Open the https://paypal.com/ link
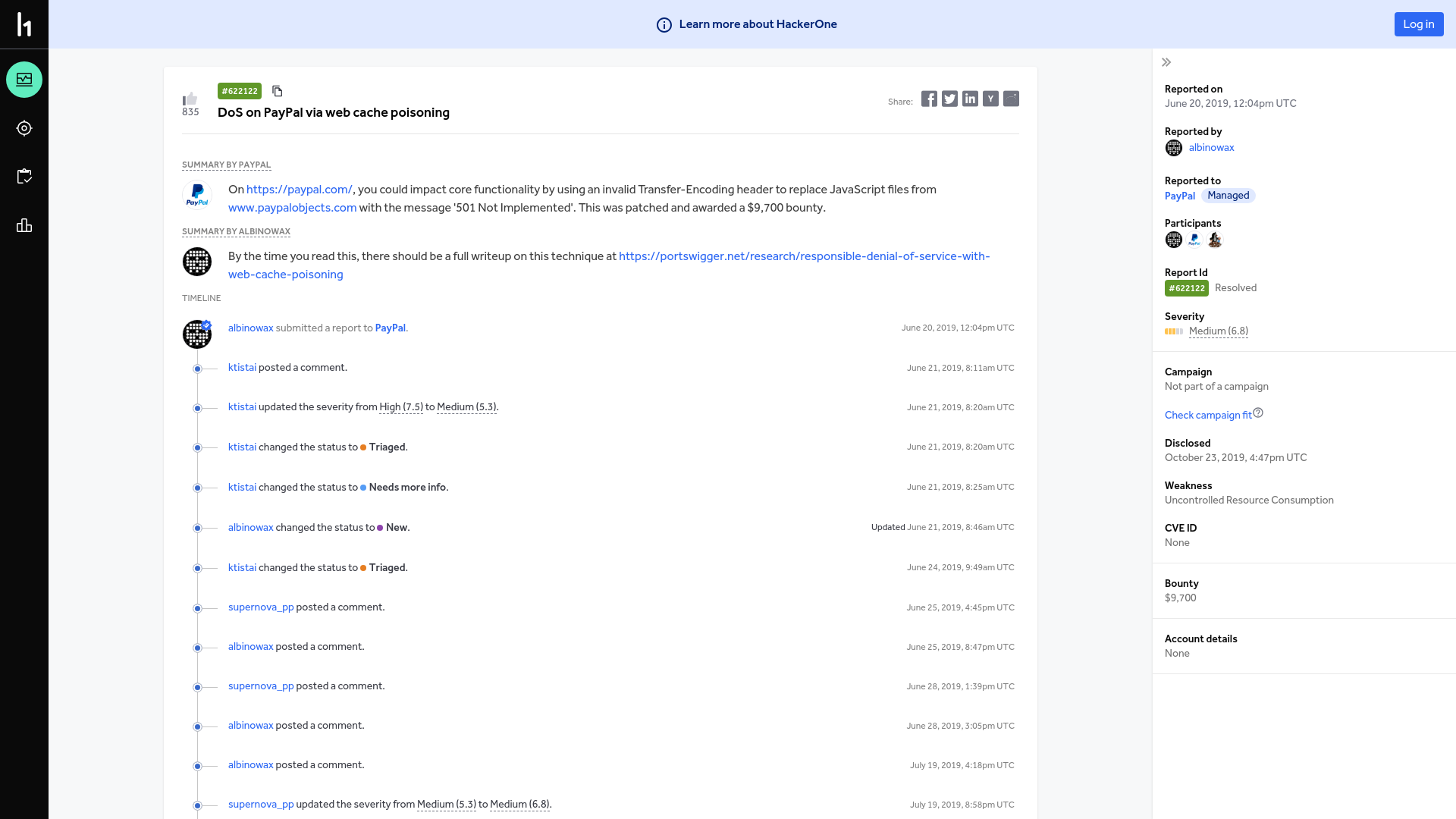 300,190
